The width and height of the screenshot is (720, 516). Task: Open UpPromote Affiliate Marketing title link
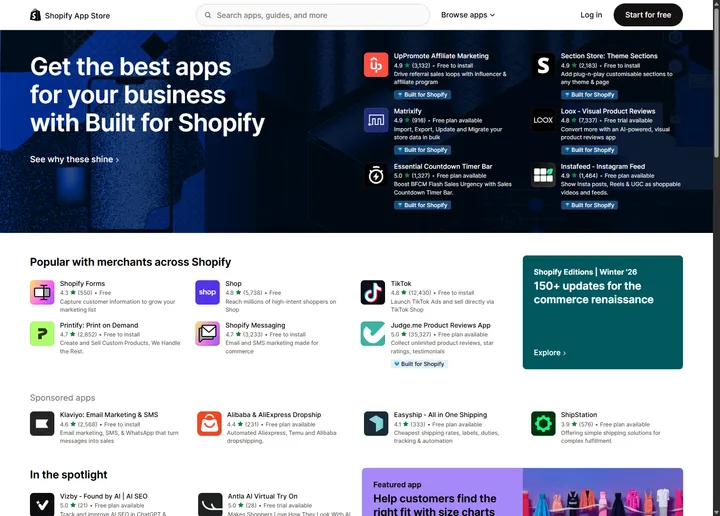click(441, 56)
